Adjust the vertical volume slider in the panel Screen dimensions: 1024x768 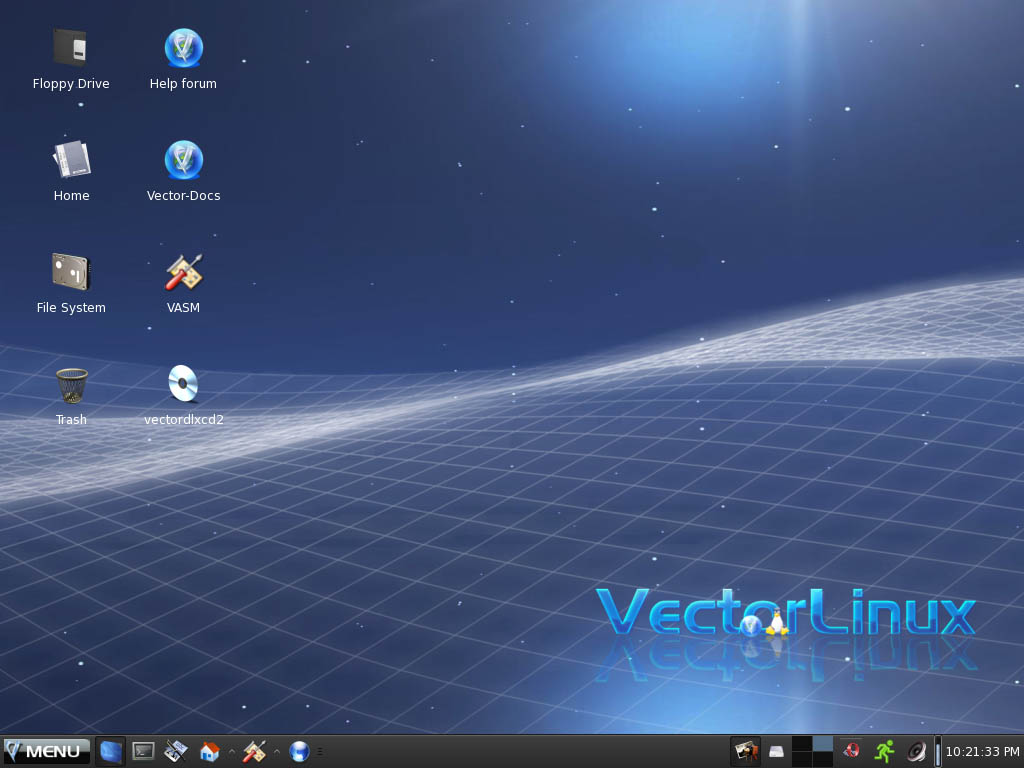coord(938,752)
